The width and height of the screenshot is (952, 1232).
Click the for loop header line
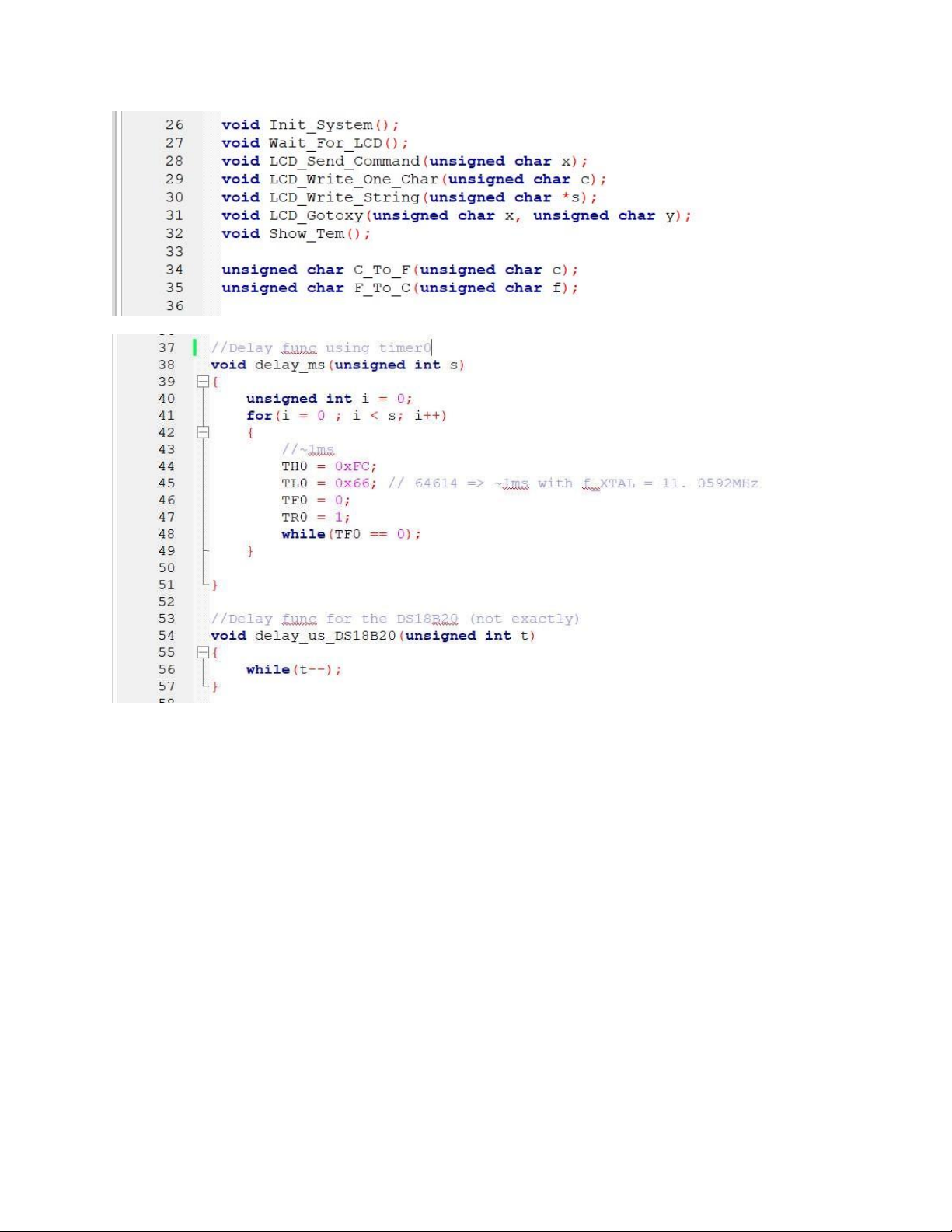coord(347,416)
